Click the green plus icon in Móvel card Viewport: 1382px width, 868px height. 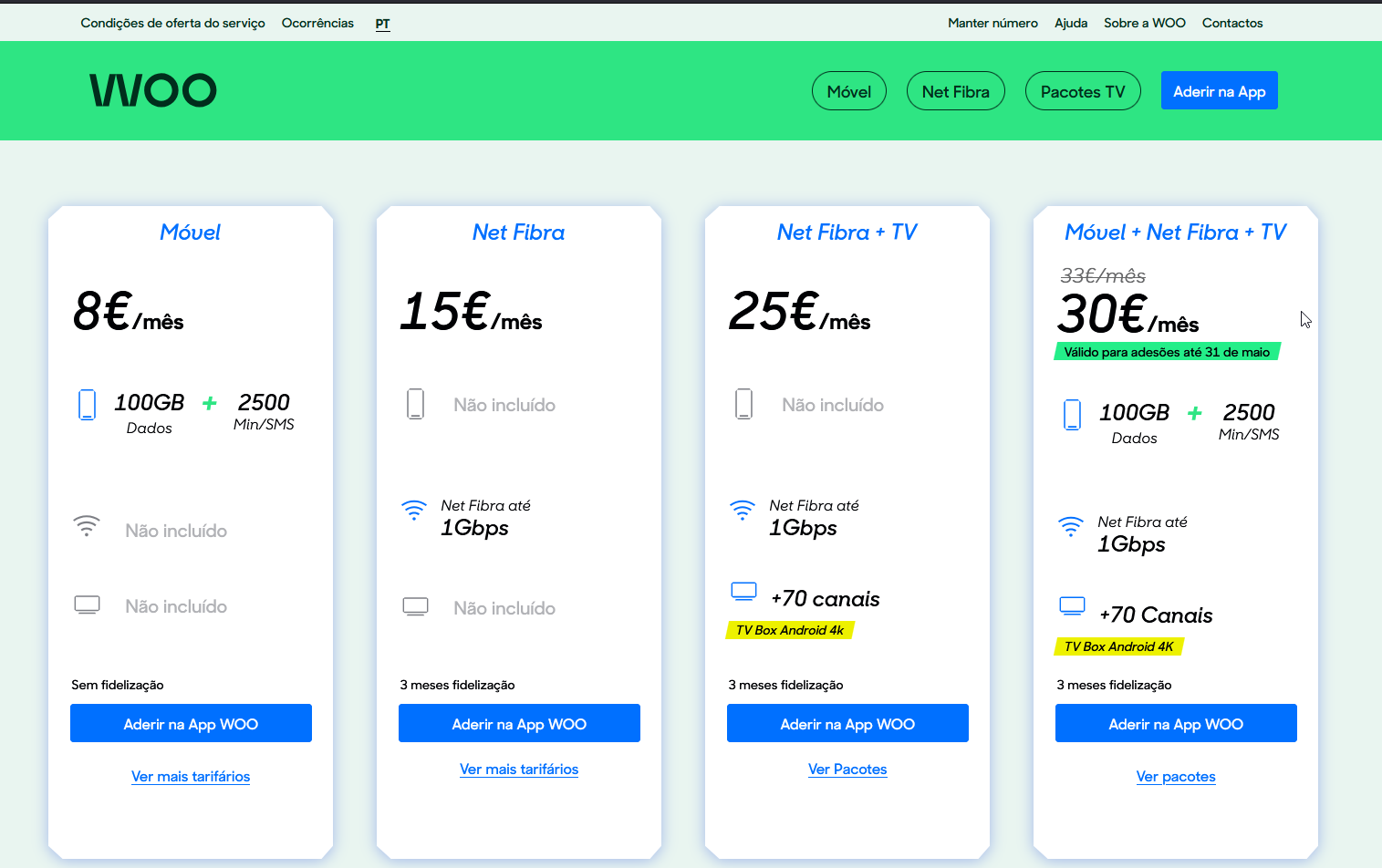pos(210,403)
